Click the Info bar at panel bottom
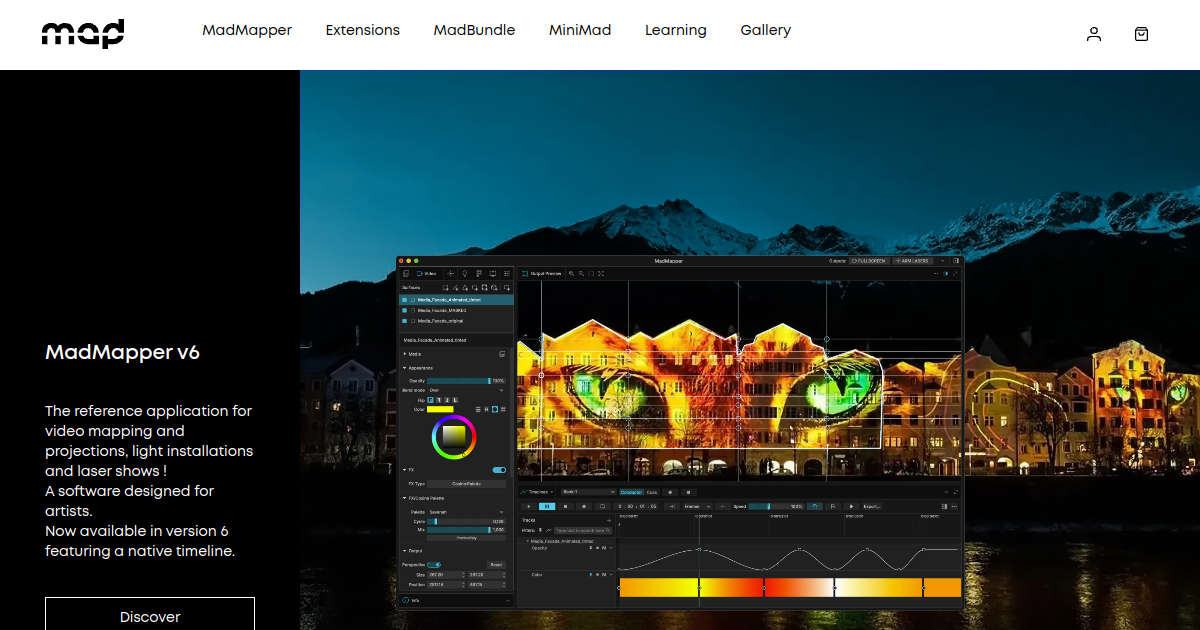Viewport: 1200px width, 630px height. (x=458, y=600)
